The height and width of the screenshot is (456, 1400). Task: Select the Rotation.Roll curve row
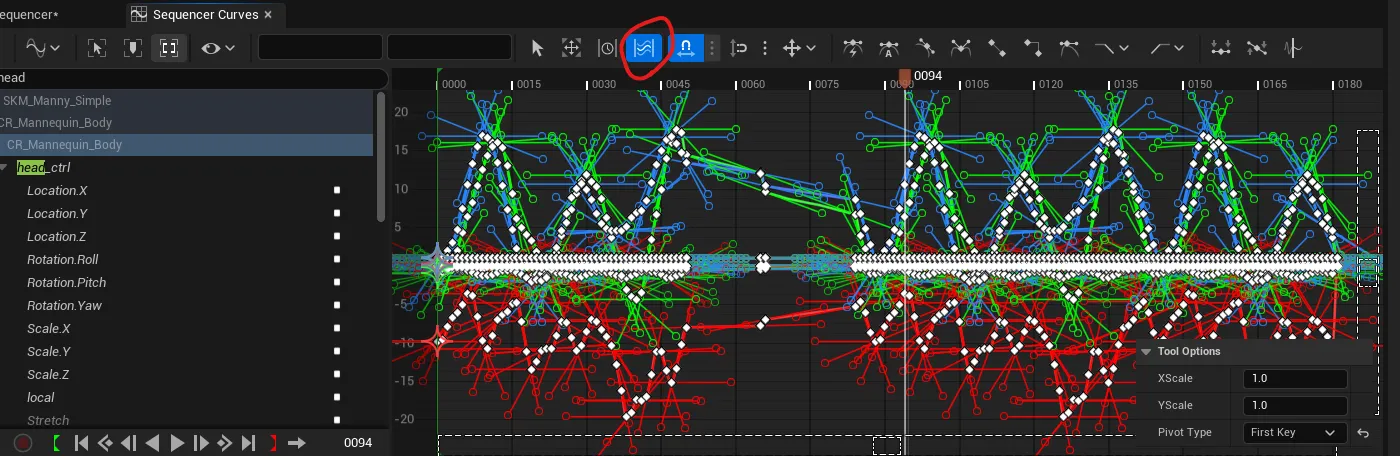tap(186, 259)
